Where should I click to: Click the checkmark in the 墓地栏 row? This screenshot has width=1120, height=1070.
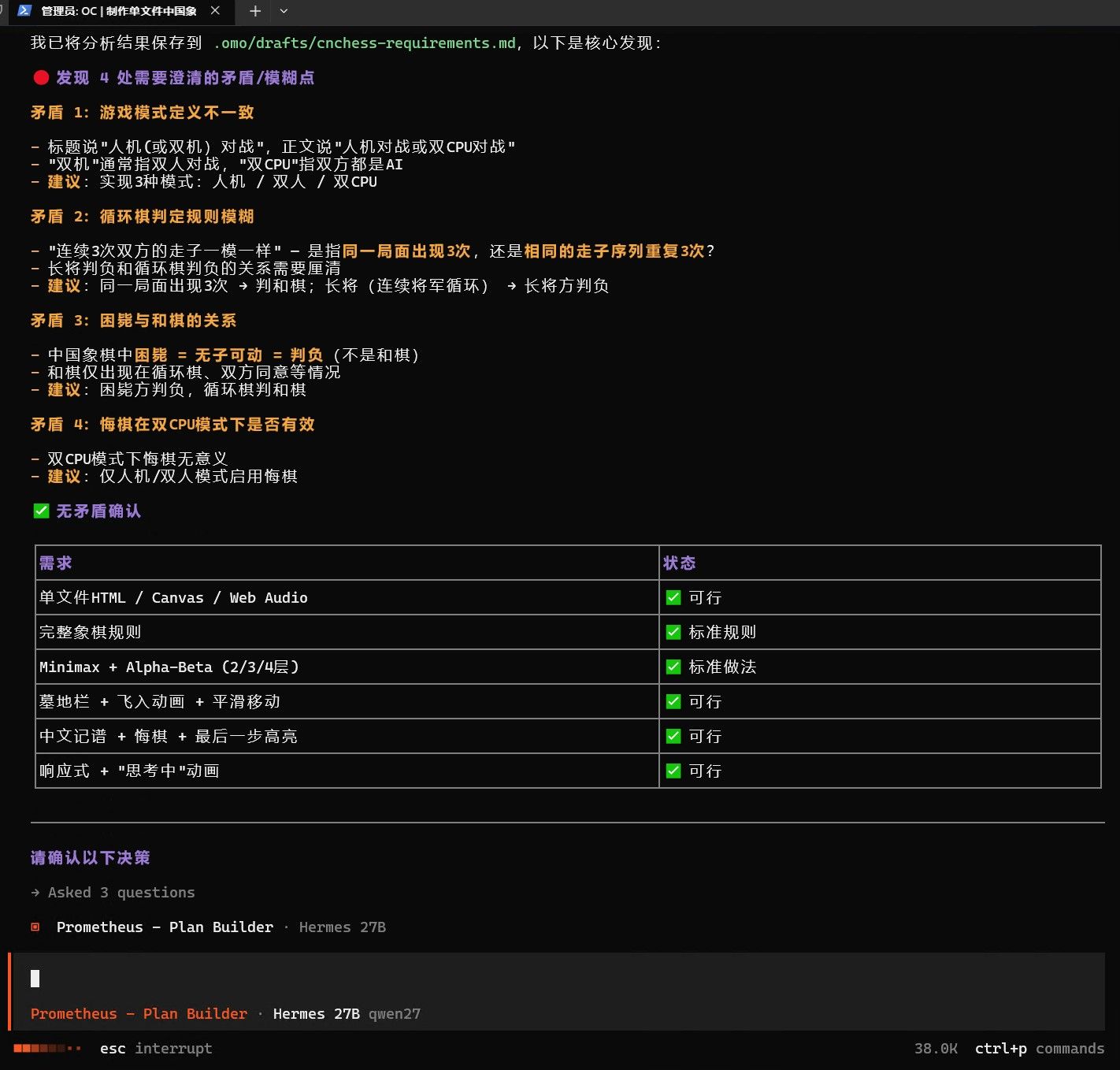[673, 701]
